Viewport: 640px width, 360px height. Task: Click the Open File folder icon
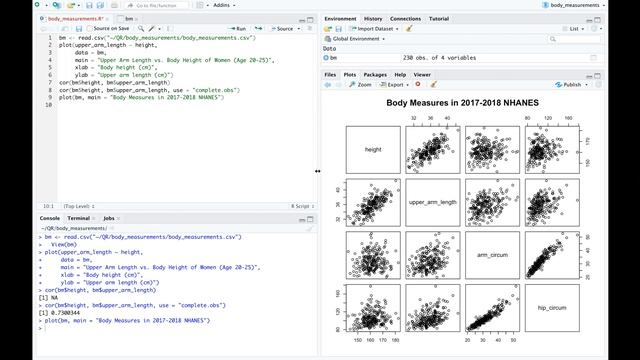coord(71,5)
